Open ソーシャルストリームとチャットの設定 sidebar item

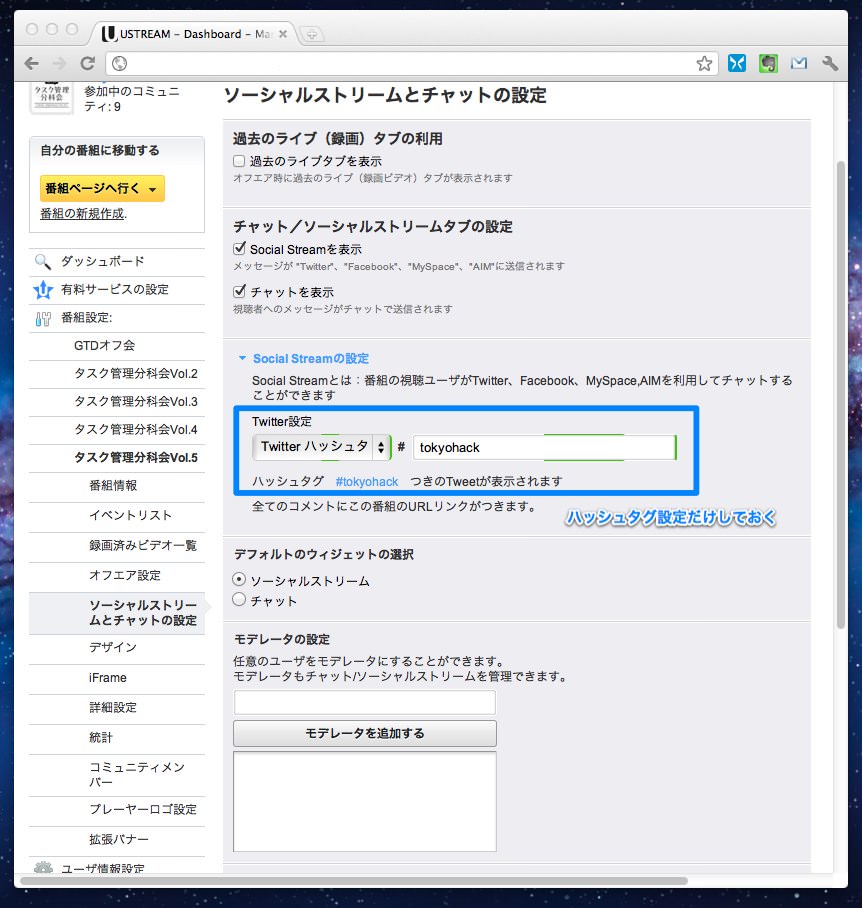(x=143, y=613)
